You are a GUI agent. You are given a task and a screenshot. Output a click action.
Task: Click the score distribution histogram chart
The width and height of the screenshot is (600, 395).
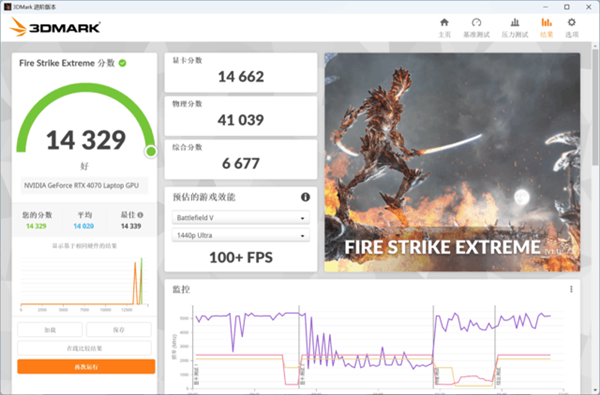[x=84, y=283]
